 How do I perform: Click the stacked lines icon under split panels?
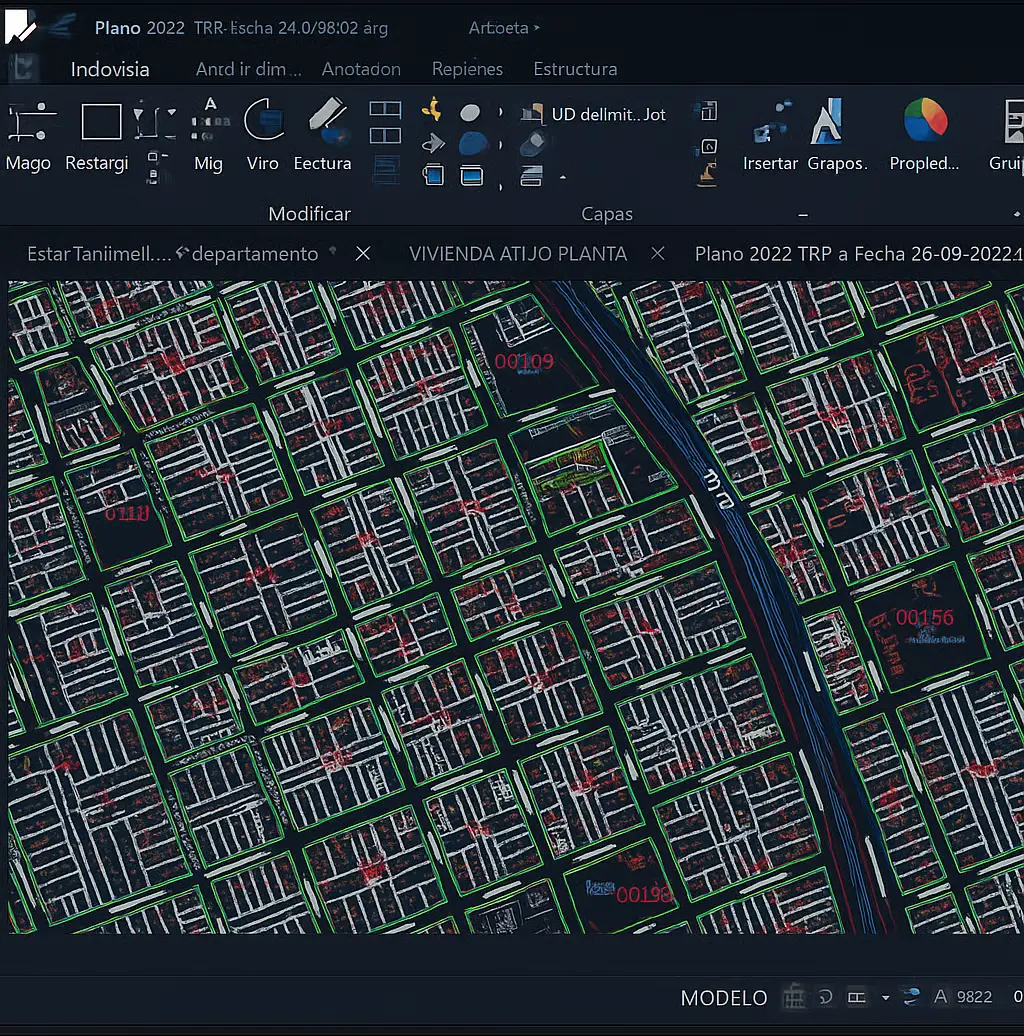386,168
